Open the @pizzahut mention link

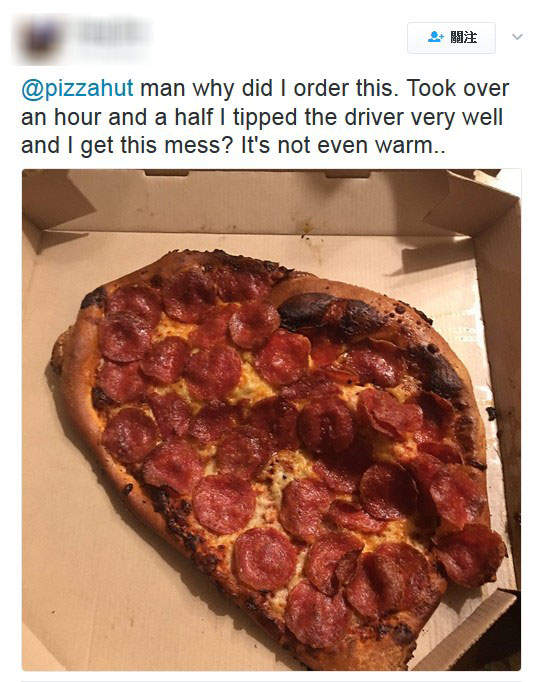(77, 88)
